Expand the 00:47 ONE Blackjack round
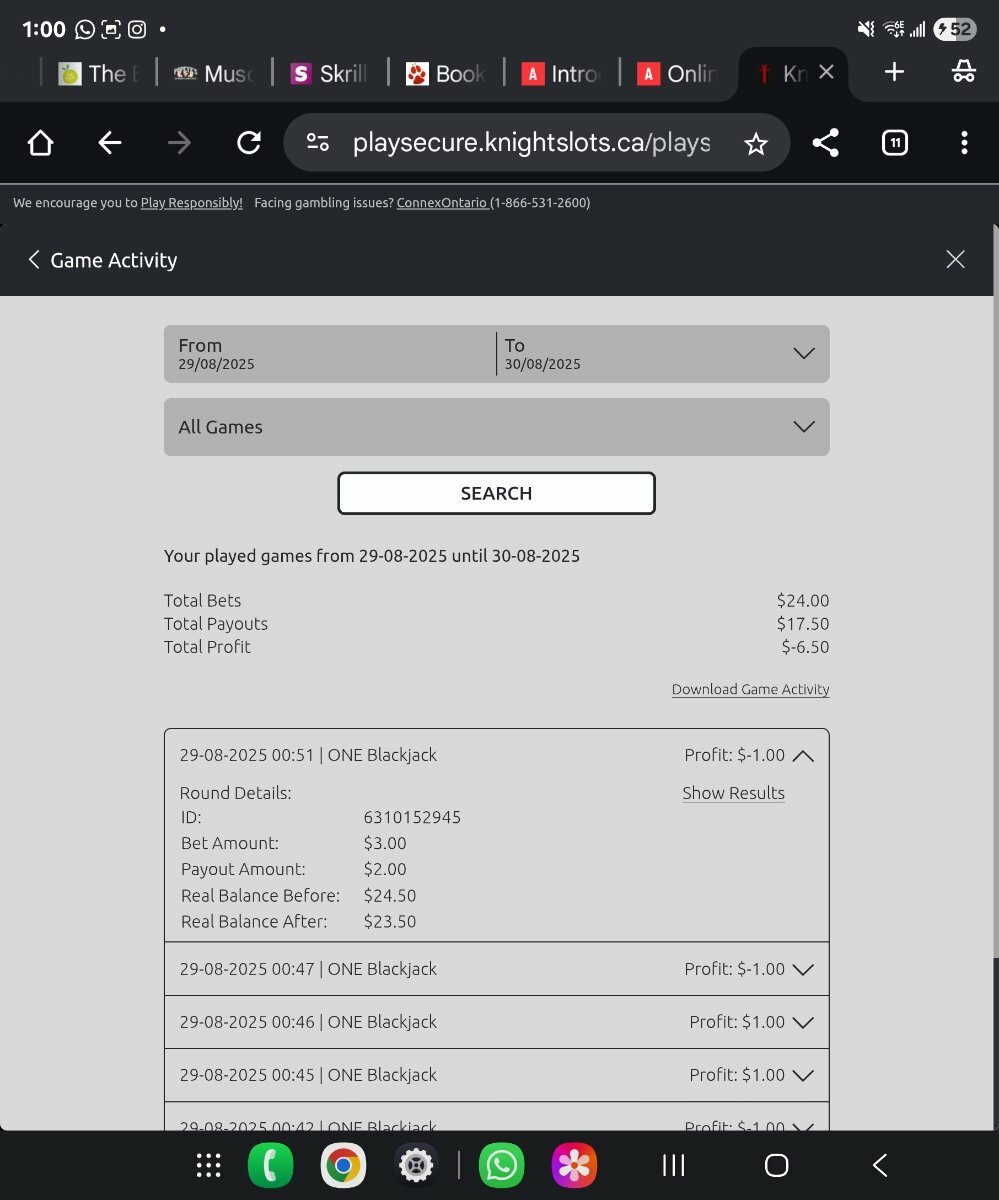The image size is (999, 1200). [497, 969]
